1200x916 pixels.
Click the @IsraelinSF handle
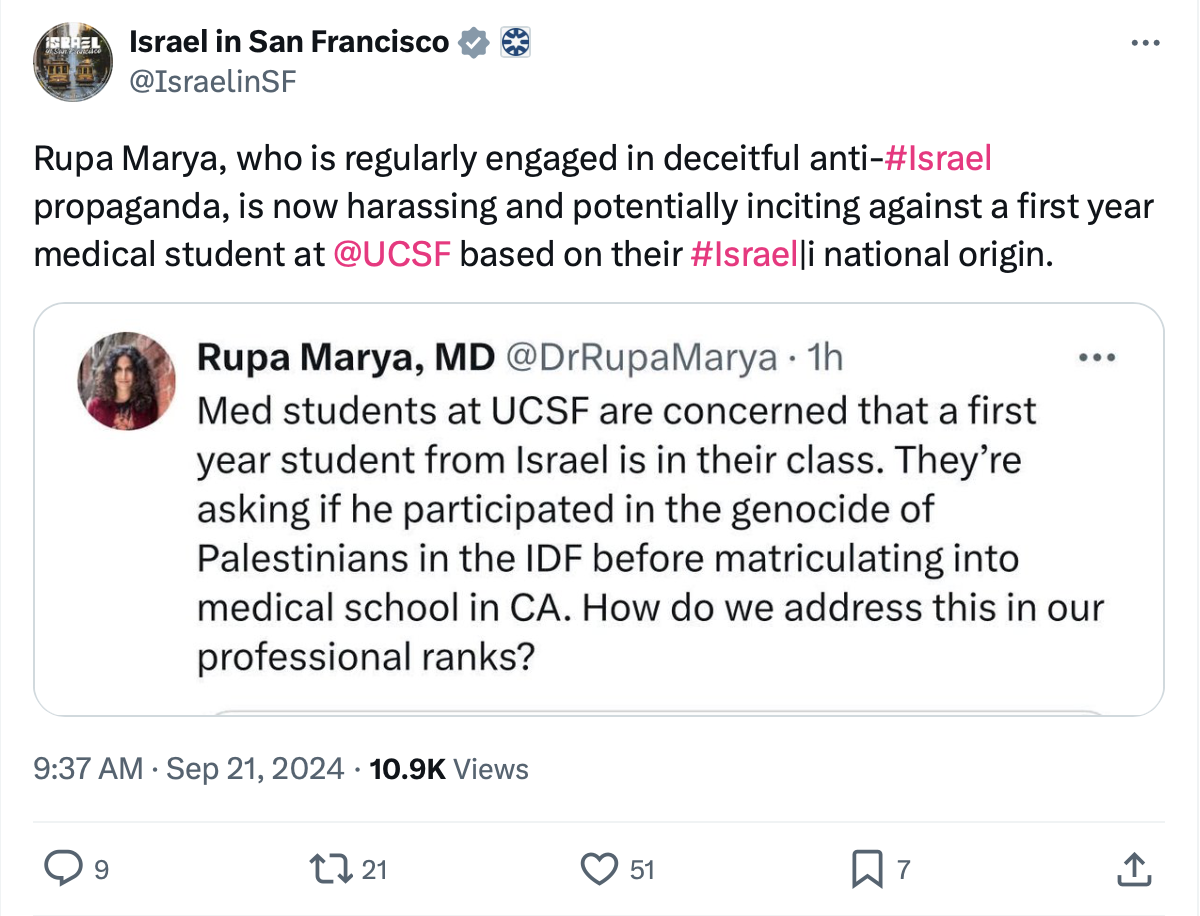click(x=212, y=81)
